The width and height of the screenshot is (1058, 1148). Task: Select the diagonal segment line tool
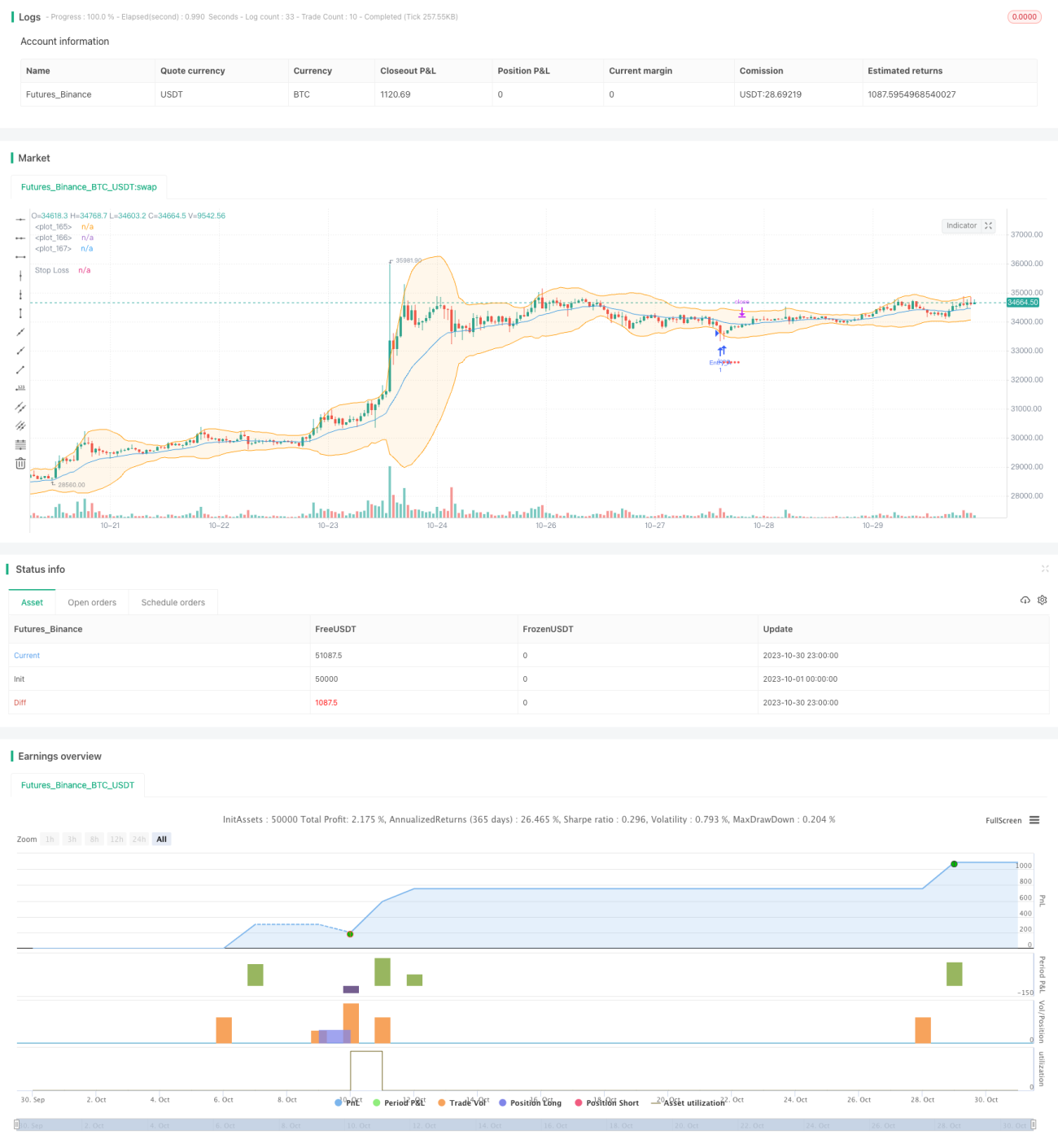click(20, 369)
